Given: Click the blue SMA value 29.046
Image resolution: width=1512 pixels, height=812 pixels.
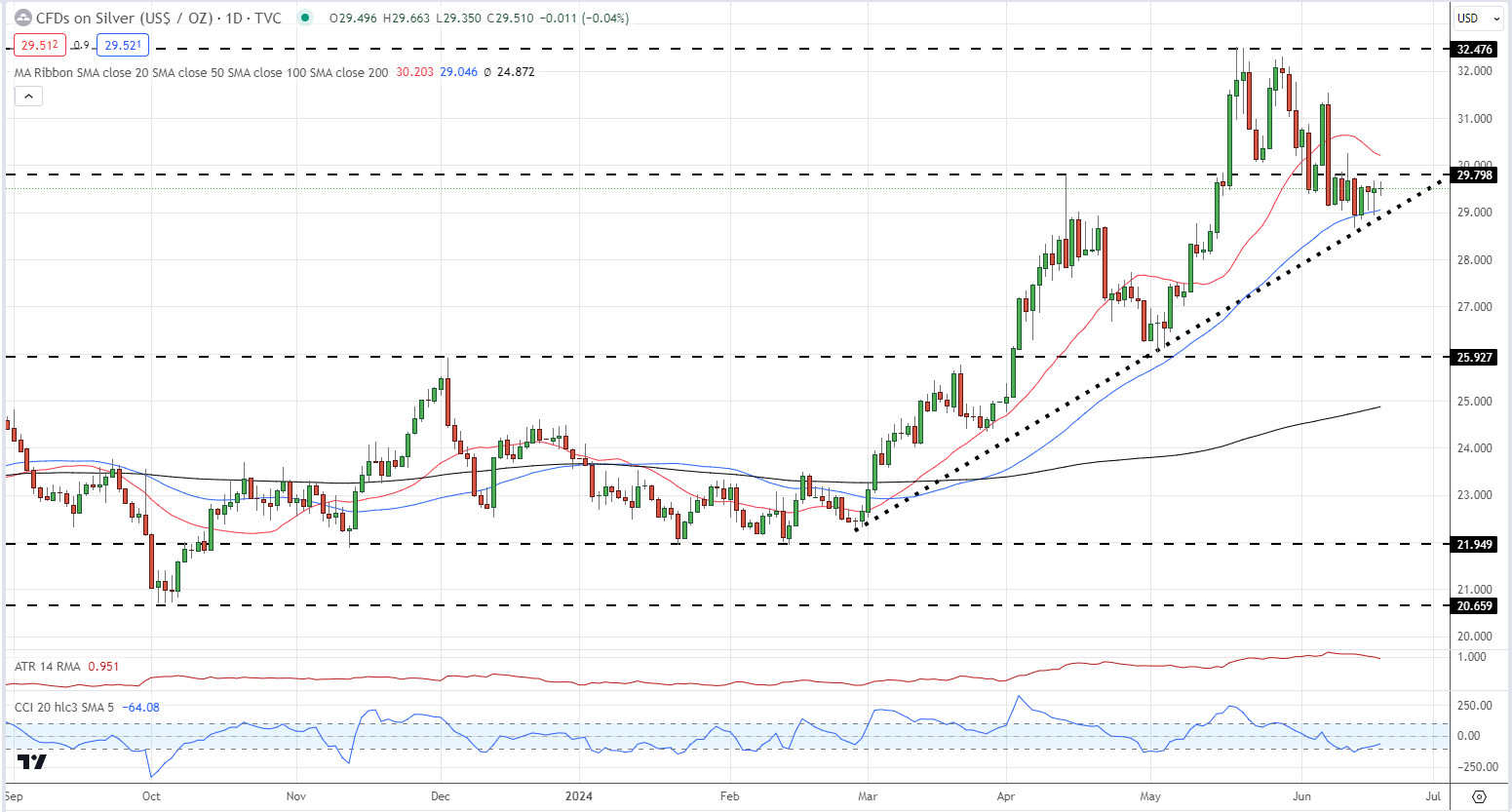Looking at the screenshot, I should (458, 72).
